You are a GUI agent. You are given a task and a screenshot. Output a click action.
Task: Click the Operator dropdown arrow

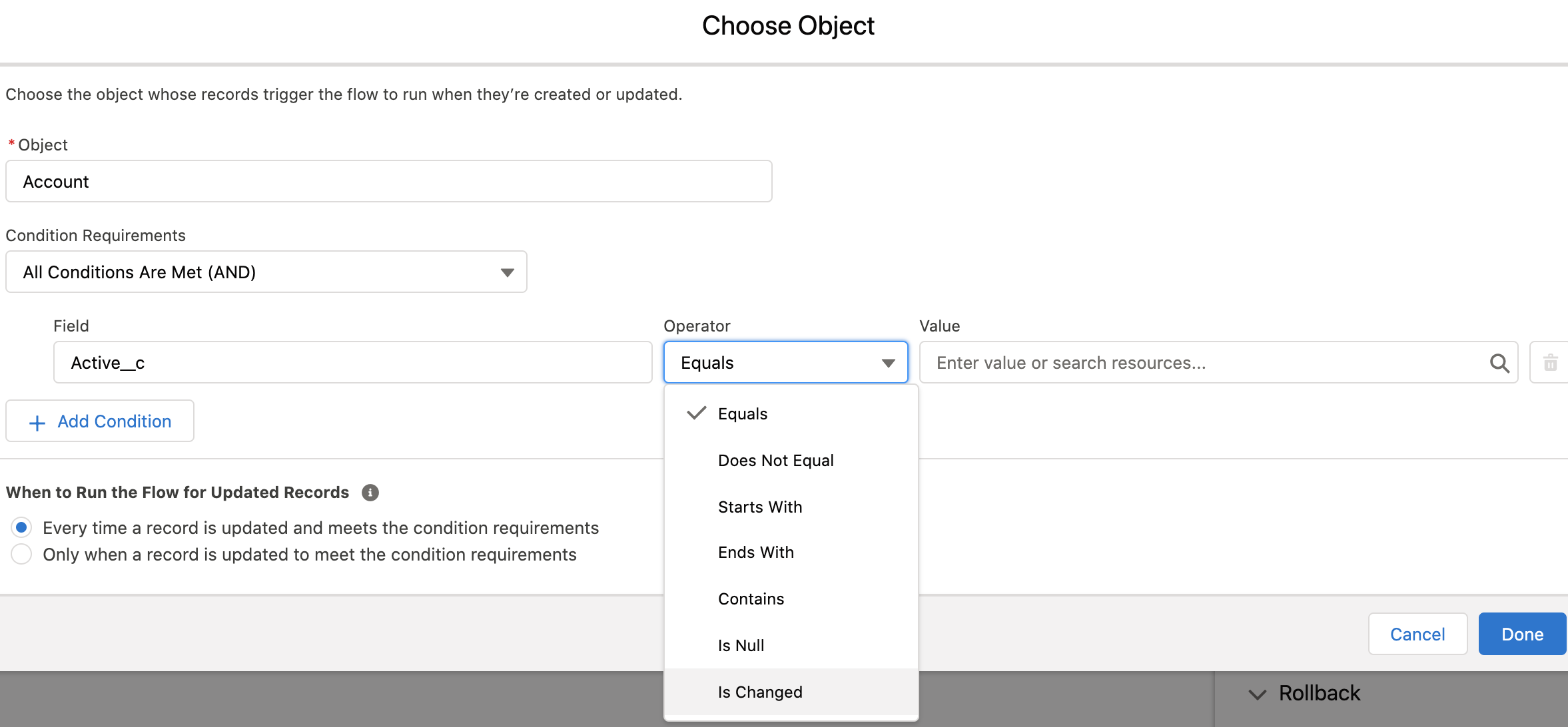click(x=887, y=363)
